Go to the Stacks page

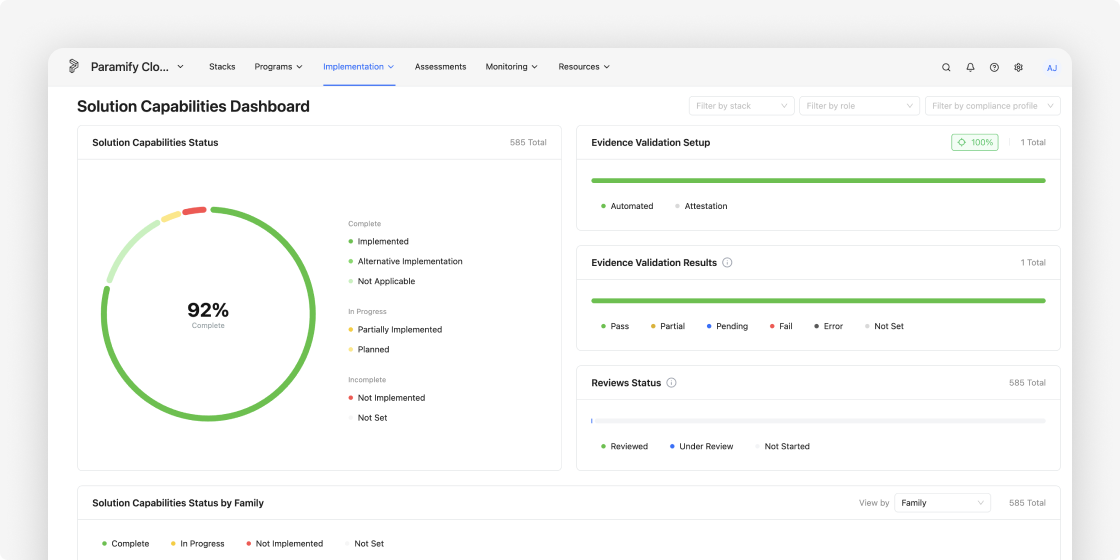[222, 66]
